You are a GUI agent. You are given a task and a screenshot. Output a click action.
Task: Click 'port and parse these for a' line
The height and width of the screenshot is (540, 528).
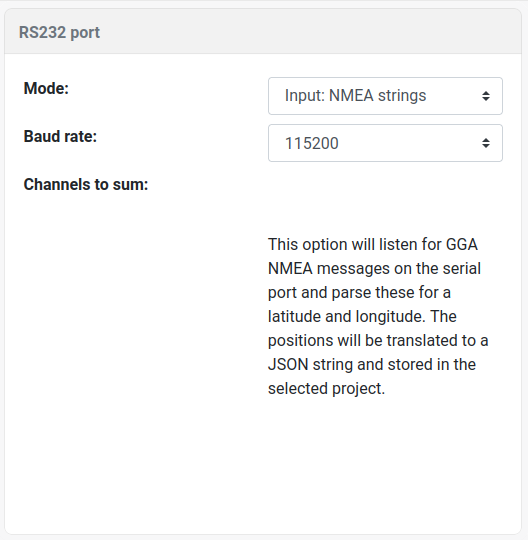[x=359, y=293]
